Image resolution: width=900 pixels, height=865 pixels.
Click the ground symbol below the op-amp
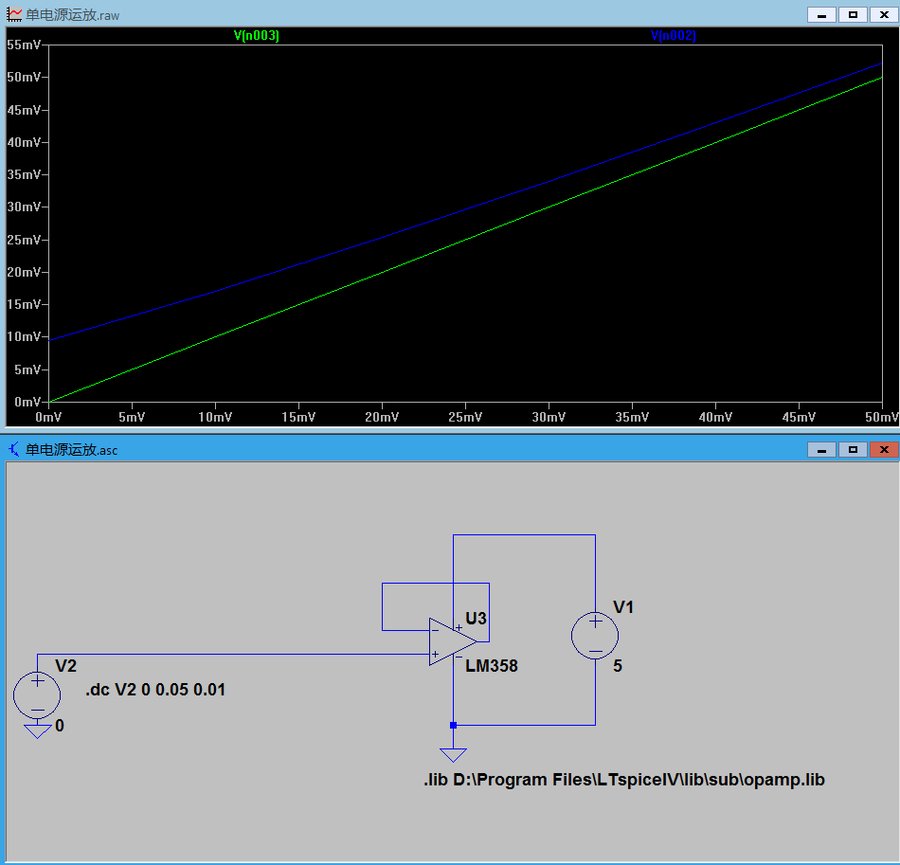[453, 754]
